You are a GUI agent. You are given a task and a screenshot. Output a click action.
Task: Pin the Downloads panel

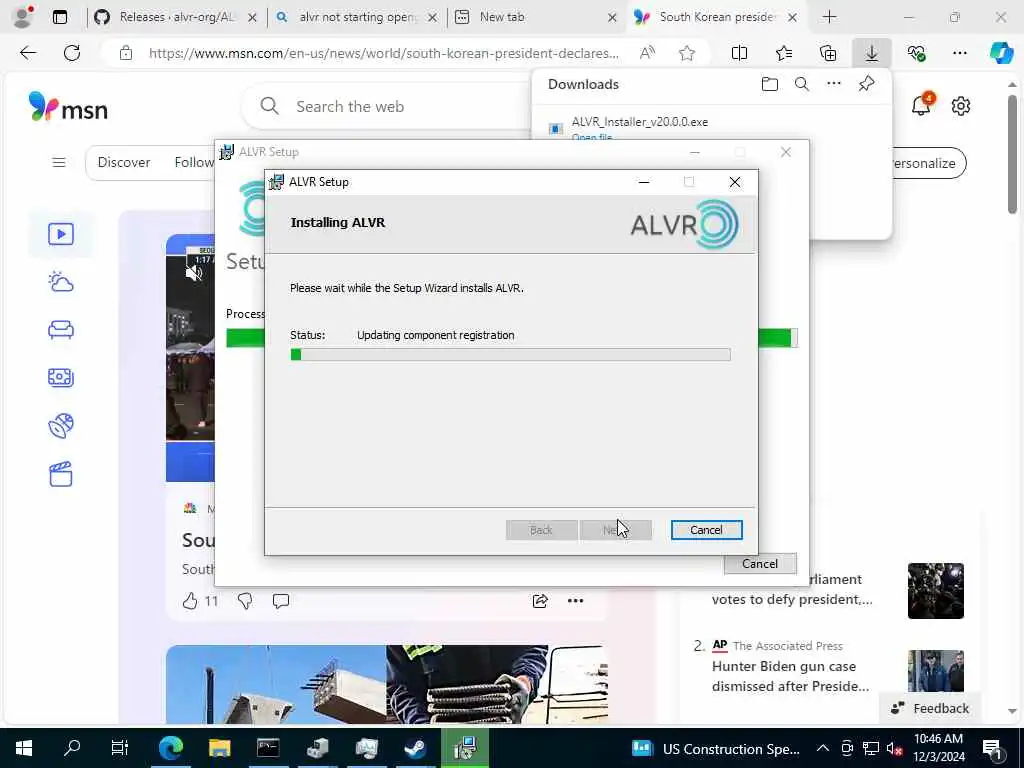pos(866,84)
